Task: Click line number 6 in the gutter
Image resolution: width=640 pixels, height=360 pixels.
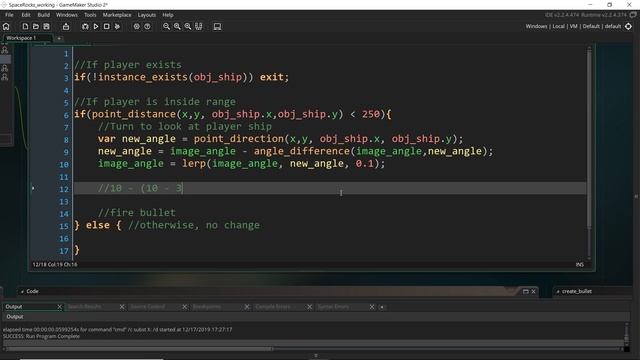Action: pyautogui.click(x=66, y=115)
